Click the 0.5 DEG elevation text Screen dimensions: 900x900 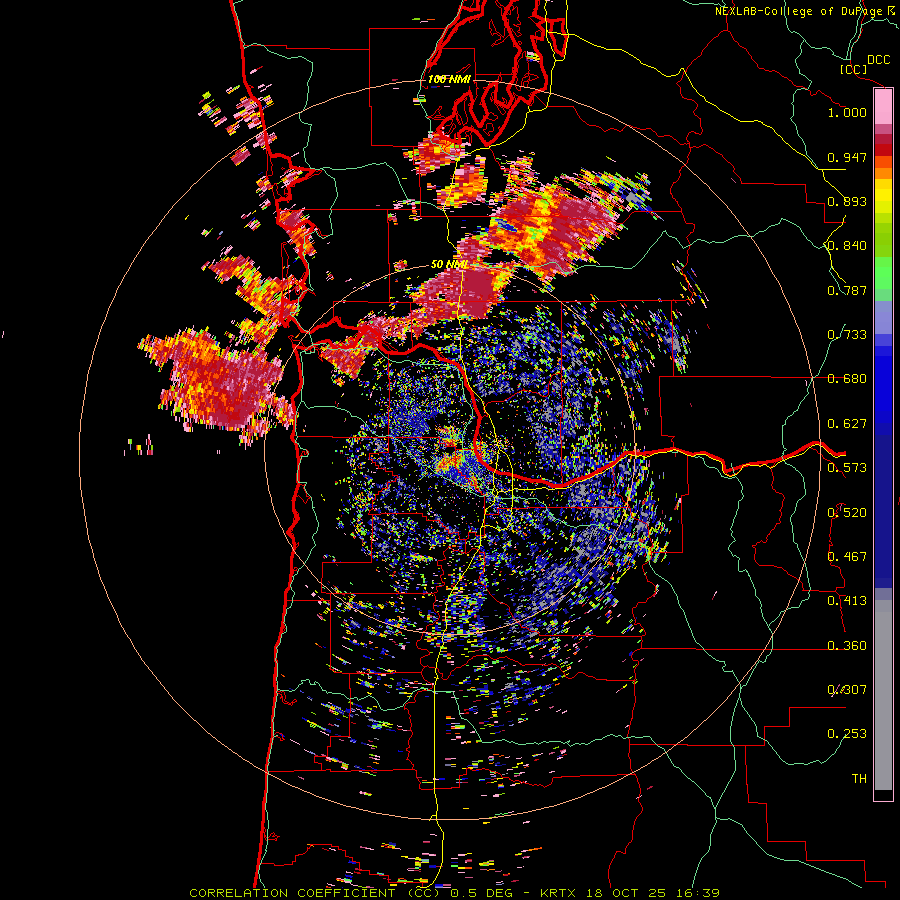481,893
